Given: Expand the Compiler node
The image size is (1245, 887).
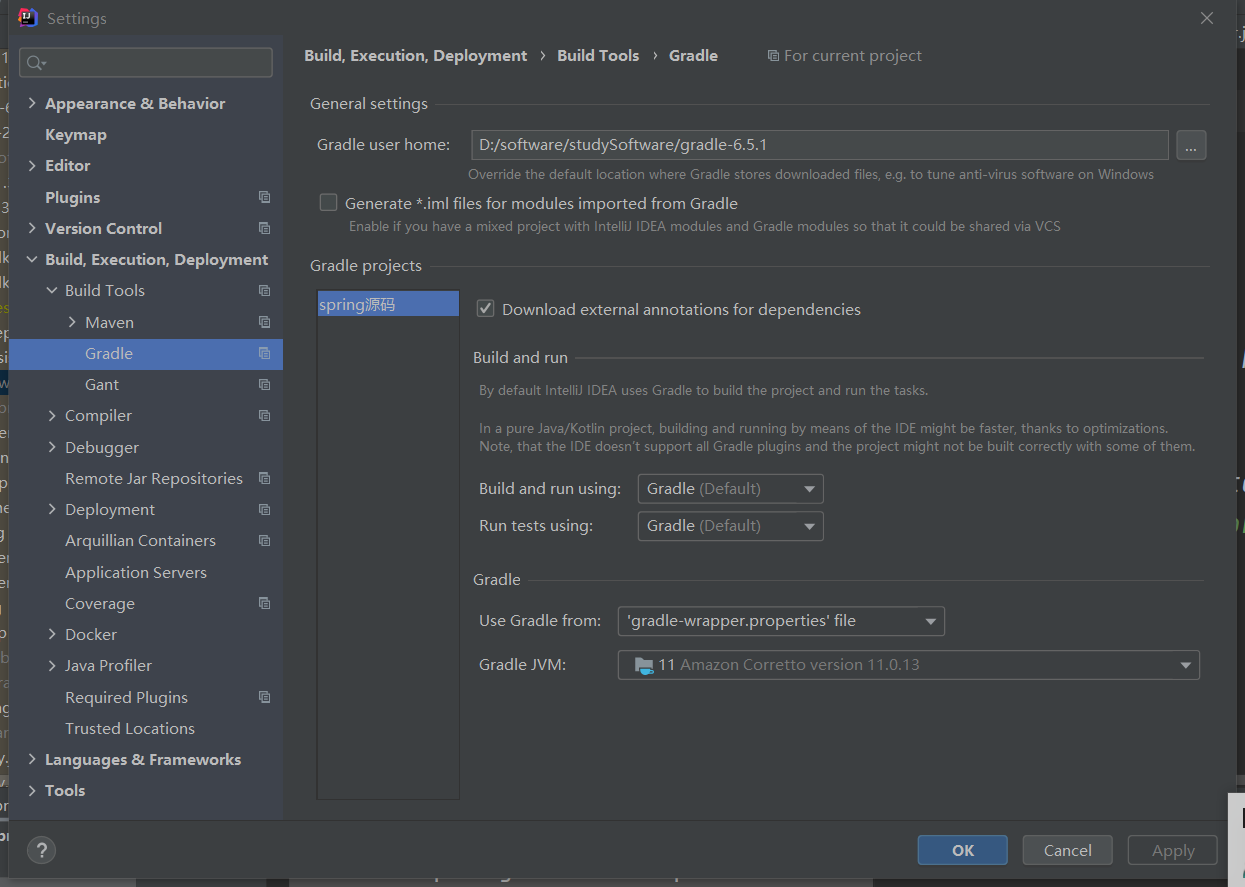Looking at the screenshot, I should 52,415.
